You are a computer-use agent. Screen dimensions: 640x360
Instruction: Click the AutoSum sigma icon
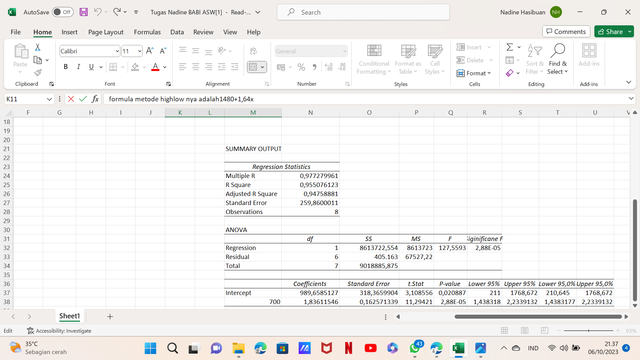pos(510,47)
